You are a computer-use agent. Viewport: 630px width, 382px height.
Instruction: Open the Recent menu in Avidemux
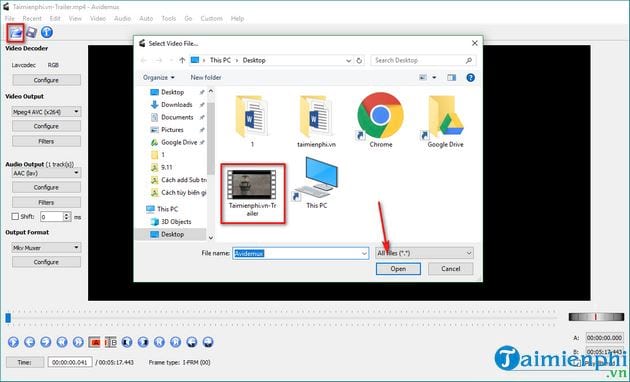tap(32, 18)
